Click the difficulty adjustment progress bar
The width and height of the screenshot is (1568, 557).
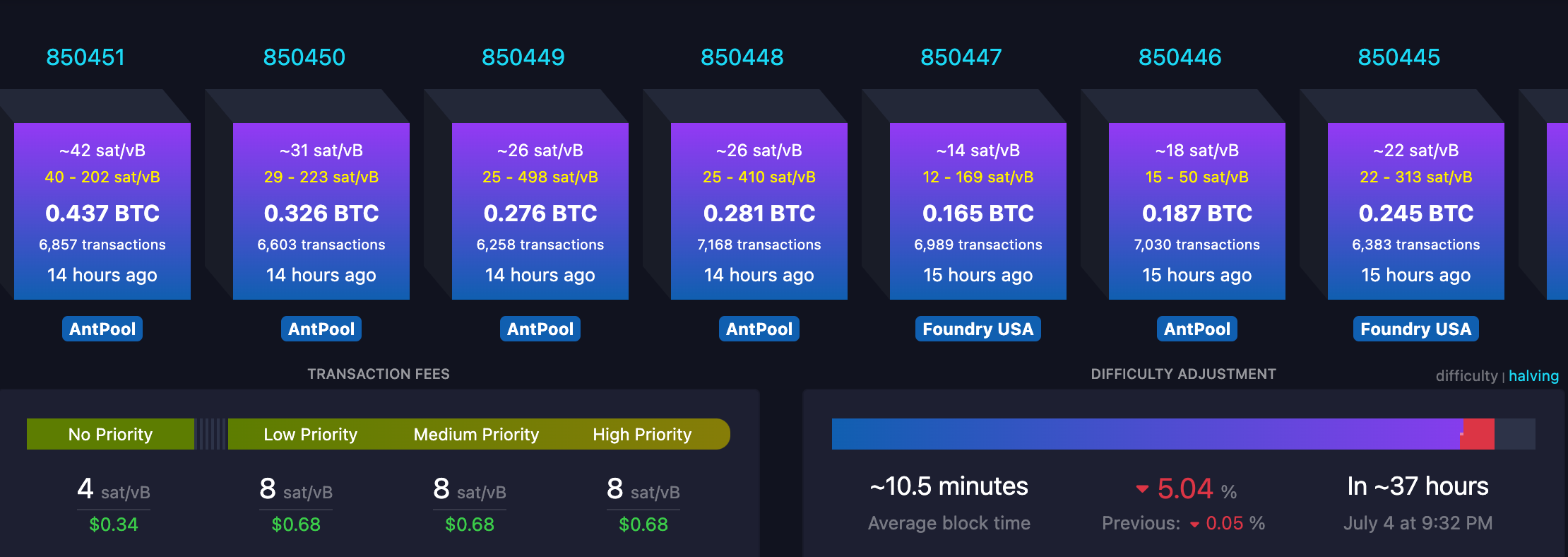[x=1184, y=434]
